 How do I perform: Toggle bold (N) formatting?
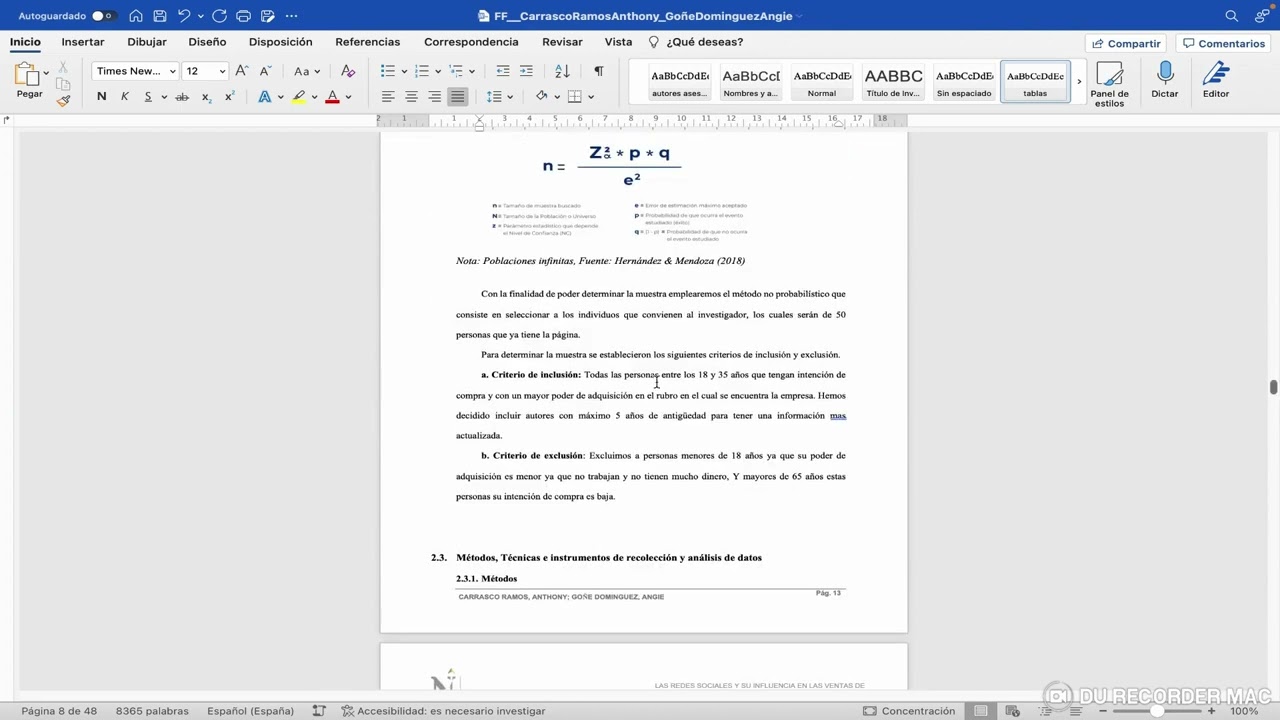[x=101, y=97]
